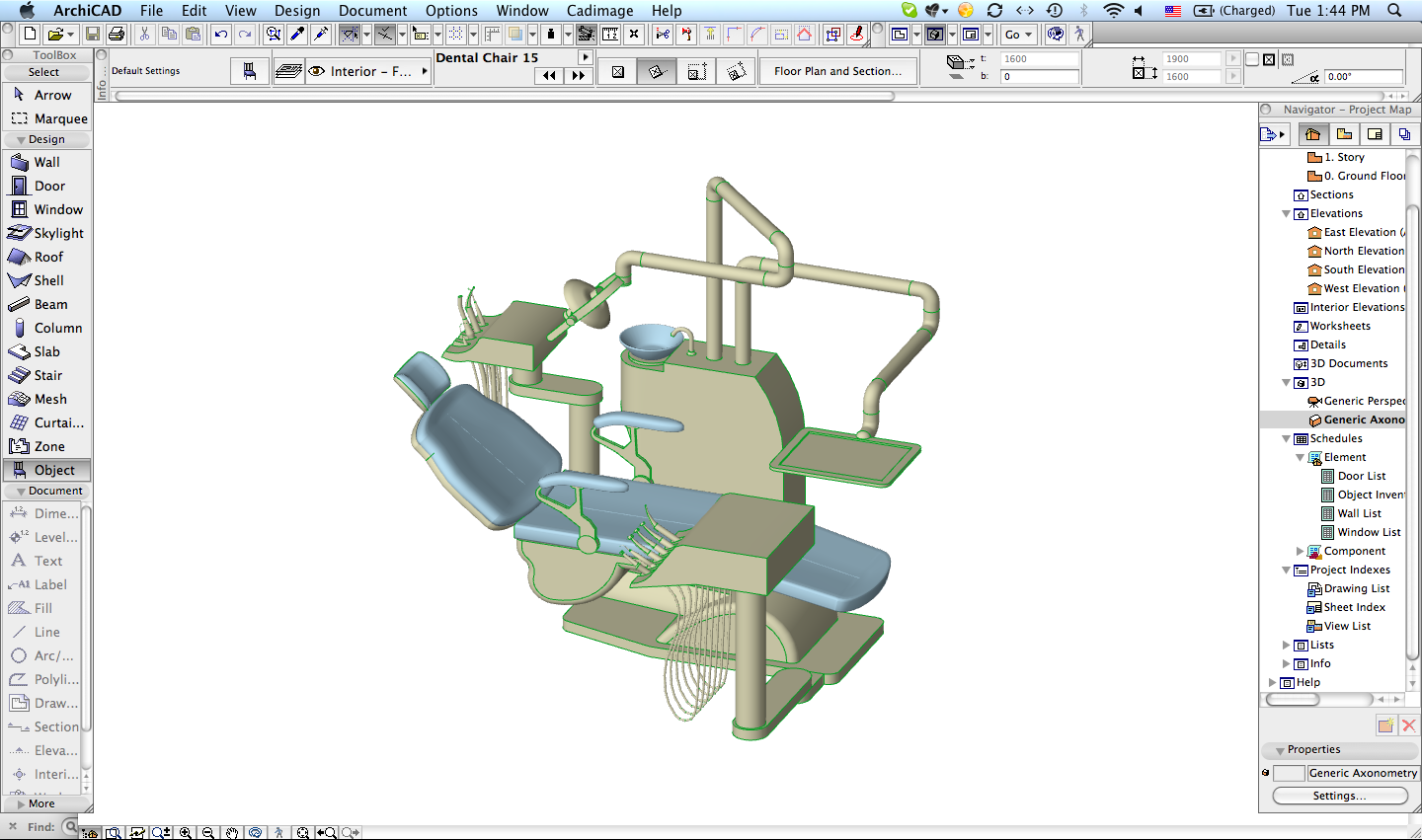The height and width of the screenshot is (840, 1422).
Task: Open the Go dropdown menu
Action: point(1017,35)
